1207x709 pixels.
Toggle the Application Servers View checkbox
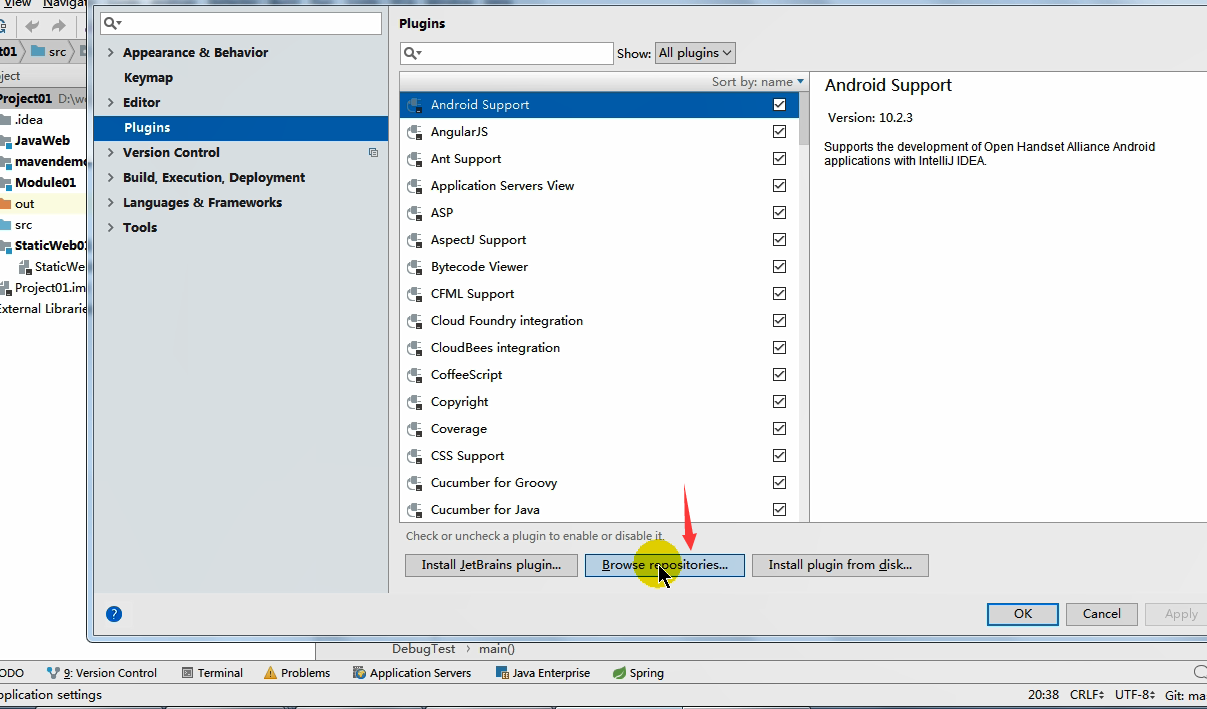tap(779, 185)
